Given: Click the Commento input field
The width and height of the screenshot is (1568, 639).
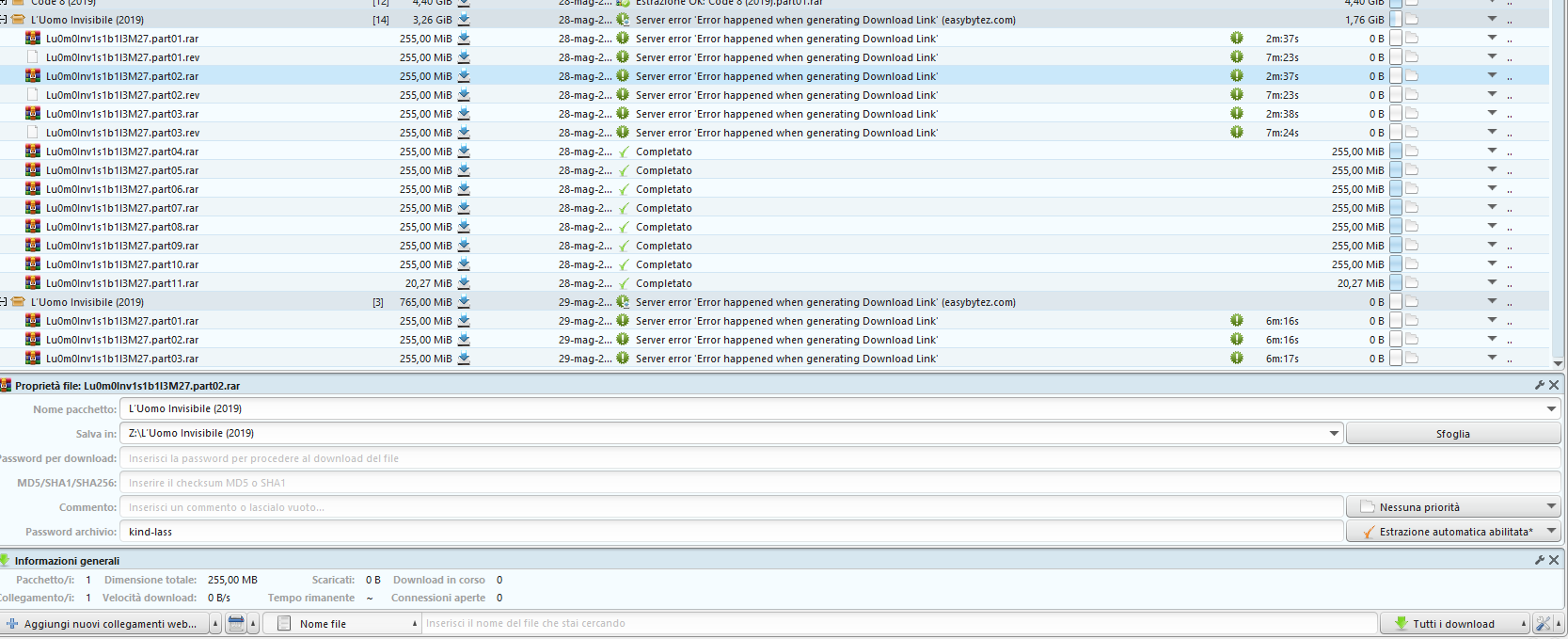Looking at the screenshot, I should tap(732, 507).
